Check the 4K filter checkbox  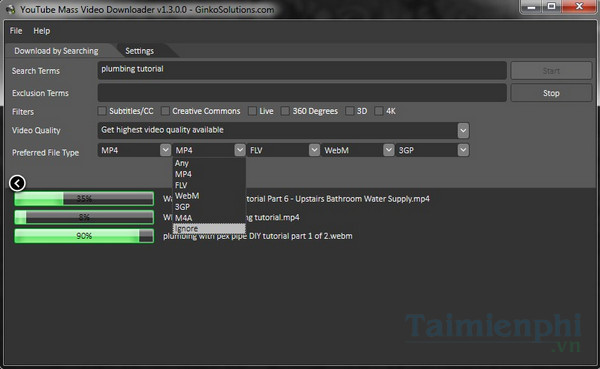tap(378, 111)
